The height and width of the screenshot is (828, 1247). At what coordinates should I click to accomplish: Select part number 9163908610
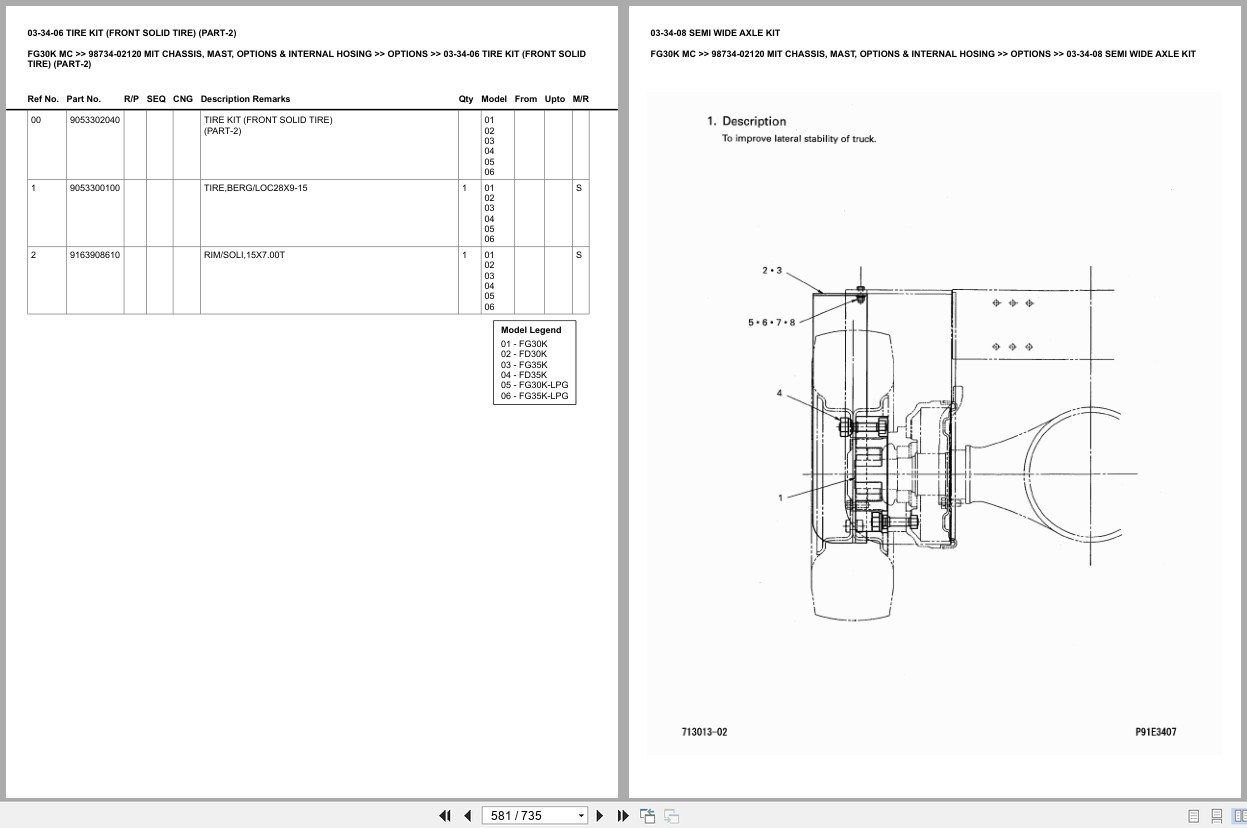click(95, 255)
